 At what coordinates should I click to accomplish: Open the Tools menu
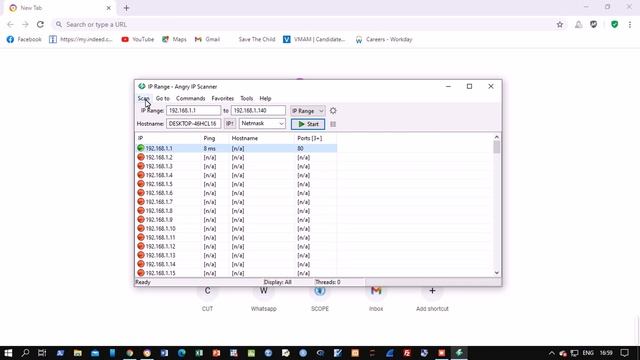click(247, 98)
